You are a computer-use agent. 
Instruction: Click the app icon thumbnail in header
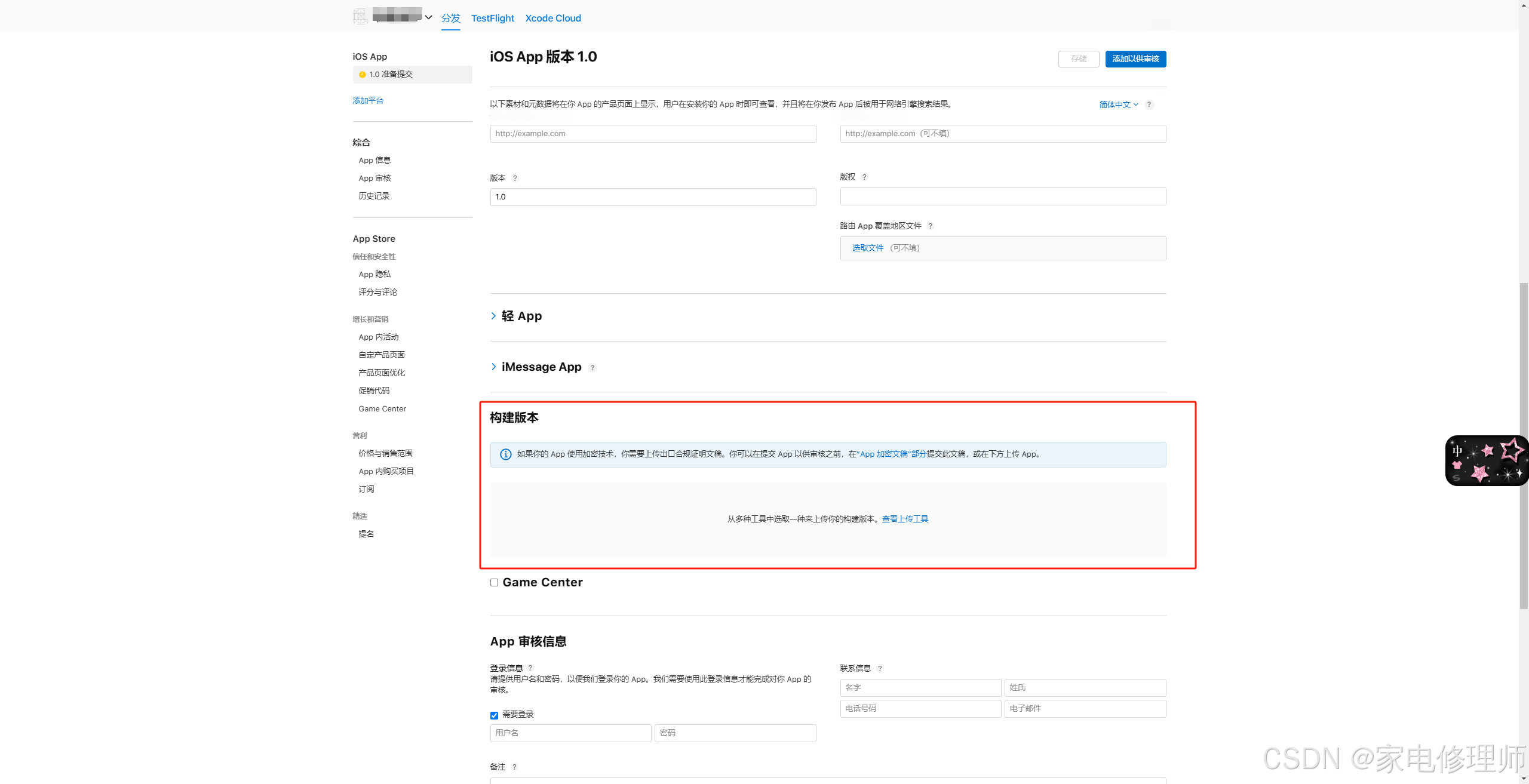tap(360, 17)
